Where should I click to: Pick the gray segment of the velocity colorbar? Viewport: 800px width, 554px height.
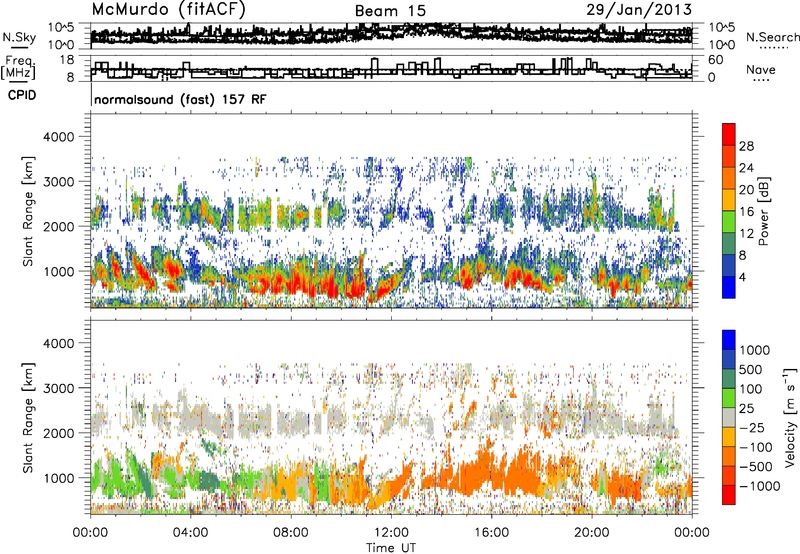click(729, 418)
